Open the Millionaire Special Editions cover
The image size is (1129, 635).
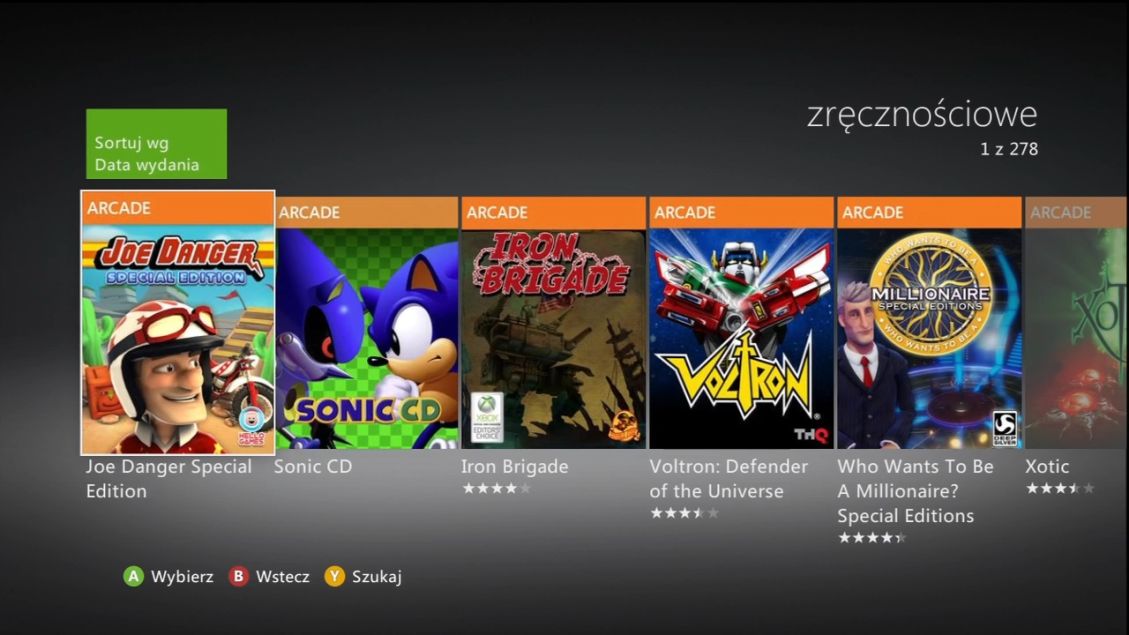coord(929,338)
